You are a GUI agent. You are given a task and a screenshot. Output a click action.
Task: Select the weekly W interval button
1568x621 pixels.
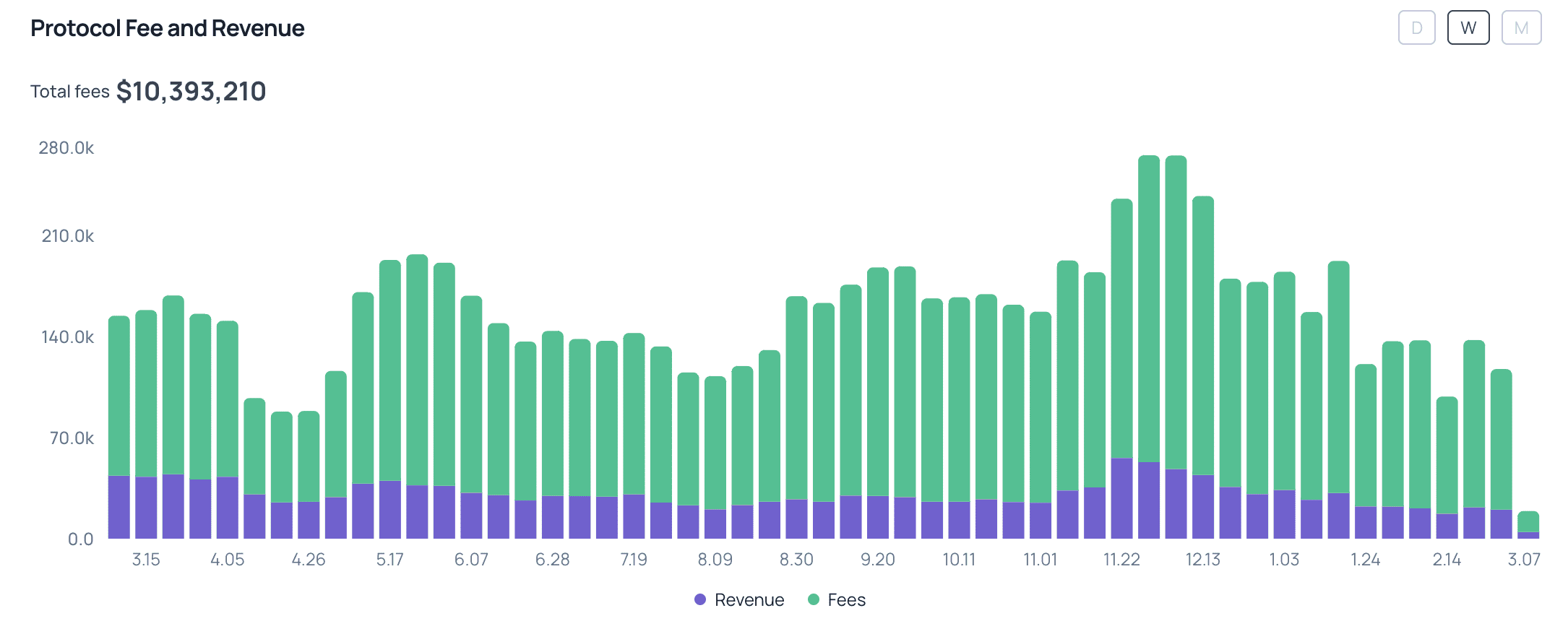[1468, 28]
